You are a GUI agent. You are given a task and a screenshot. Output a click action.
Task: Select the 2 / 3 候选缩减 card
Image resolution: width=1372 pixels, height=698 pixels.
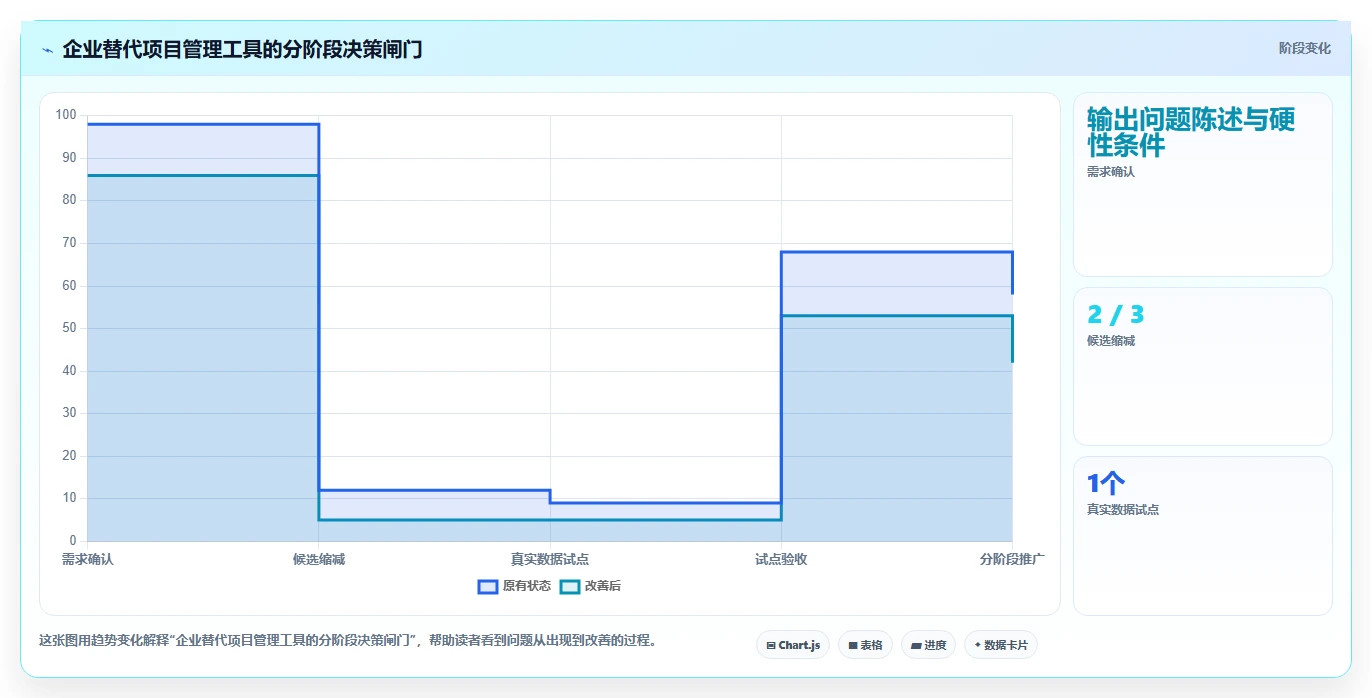pos(1203,366)
